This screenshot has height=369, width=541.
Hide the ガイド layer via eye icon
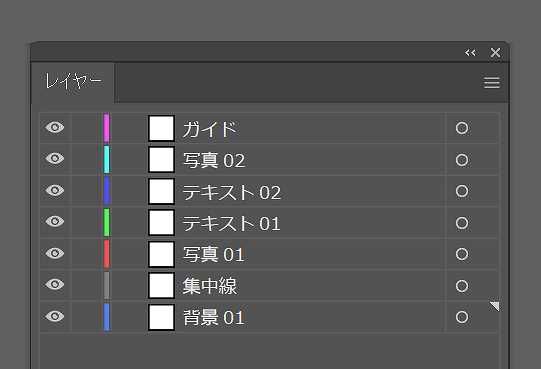(55, 127)
